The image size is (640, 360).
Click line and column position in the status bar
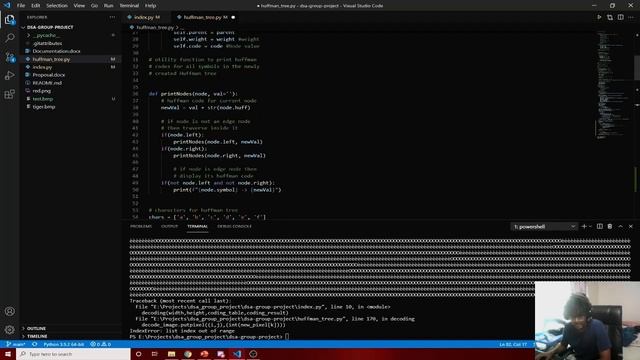point(513,344)
